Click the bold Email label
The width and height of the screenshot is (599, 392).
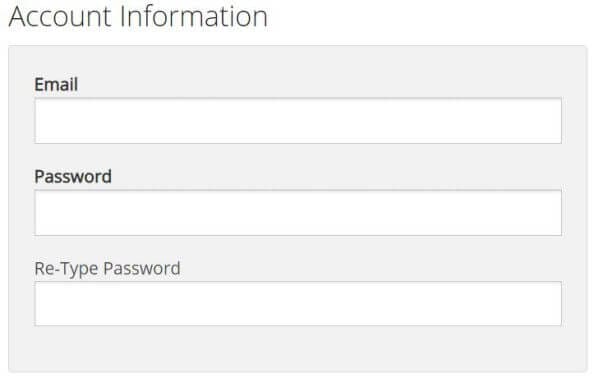56,84
